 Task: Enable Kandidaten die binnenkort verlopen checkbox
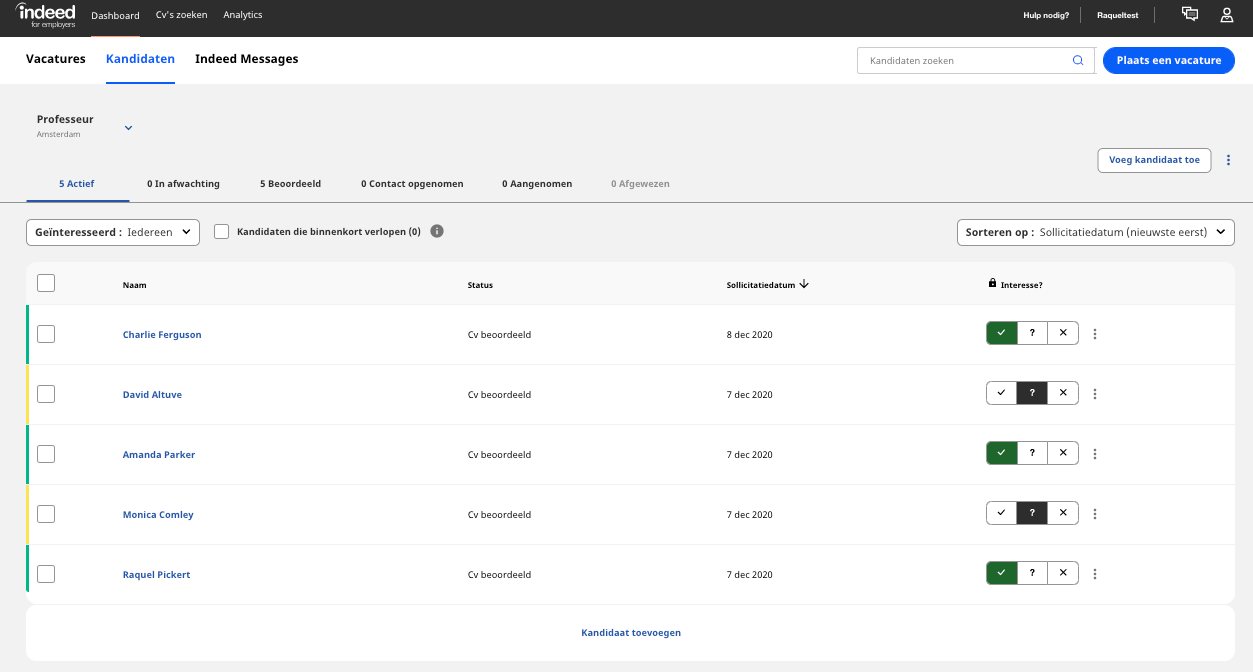pos(222,231)
